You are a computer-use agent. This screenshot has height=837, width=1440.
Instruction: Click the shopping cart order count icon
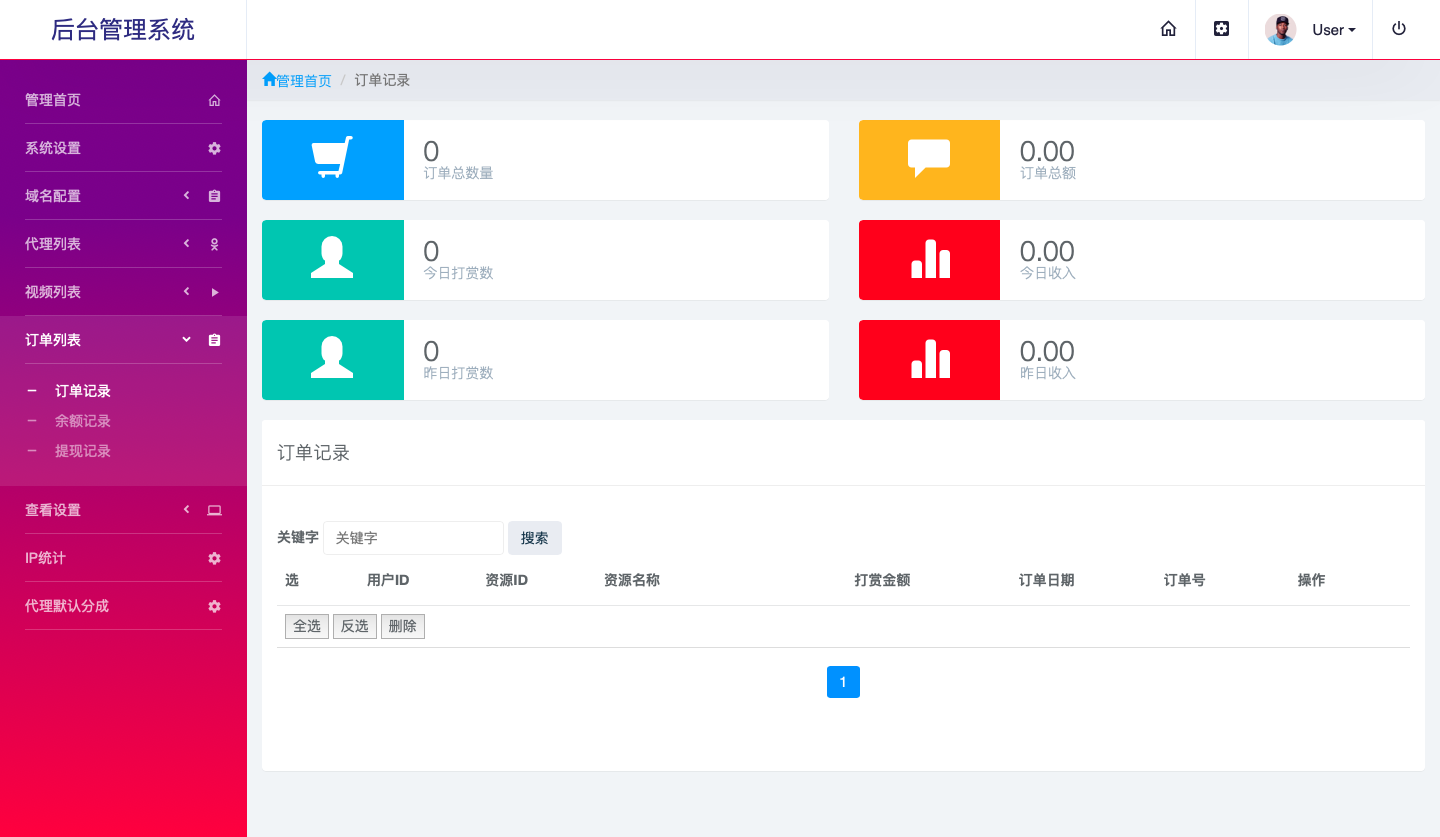[332, 159]
